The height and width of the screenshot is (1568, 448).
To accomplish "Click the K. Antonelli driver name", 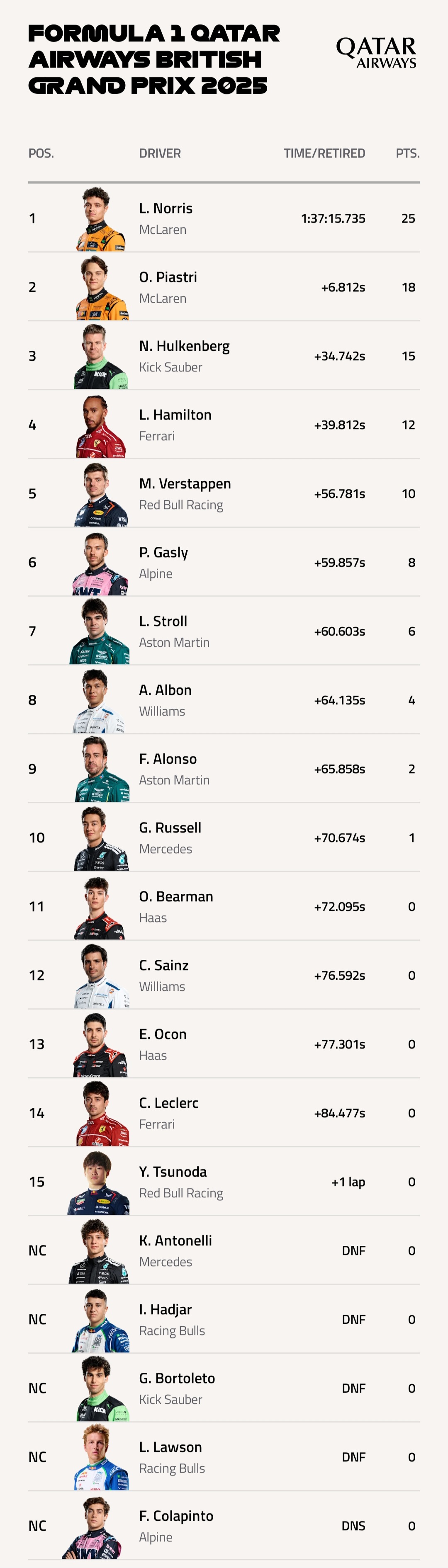I will [175, 1240].
